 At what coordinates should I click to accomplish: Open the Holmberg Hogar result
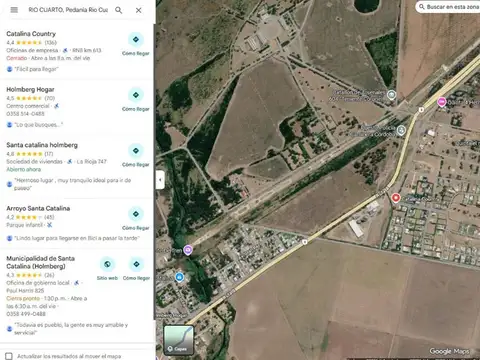pos(30,89)
